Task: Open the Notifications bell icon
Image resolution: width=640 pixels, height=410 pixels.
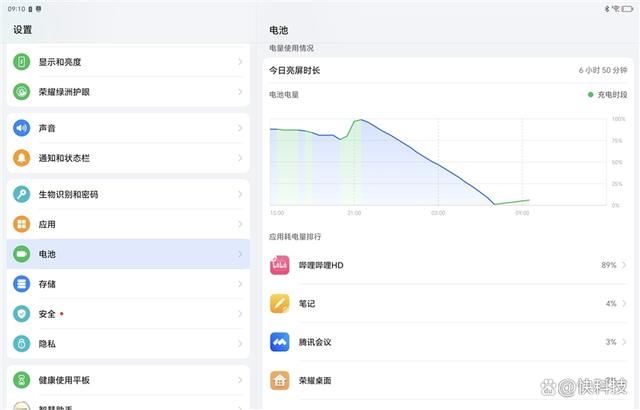Action: [x=21, y=158]
